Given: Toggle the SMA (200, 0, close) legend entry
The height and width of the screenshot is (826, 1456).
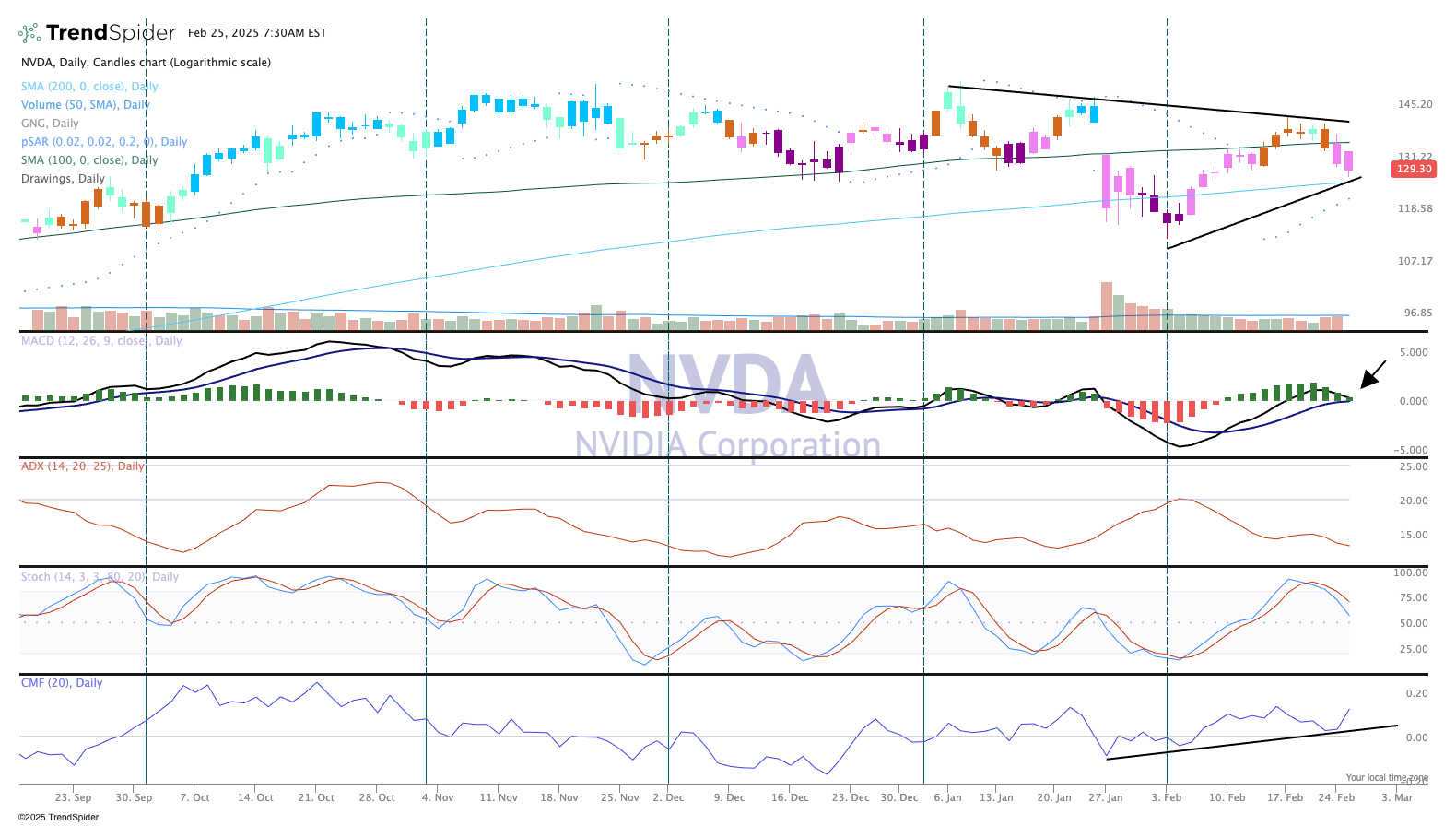Looking at the screenshot, I should [x=89, y=87].
